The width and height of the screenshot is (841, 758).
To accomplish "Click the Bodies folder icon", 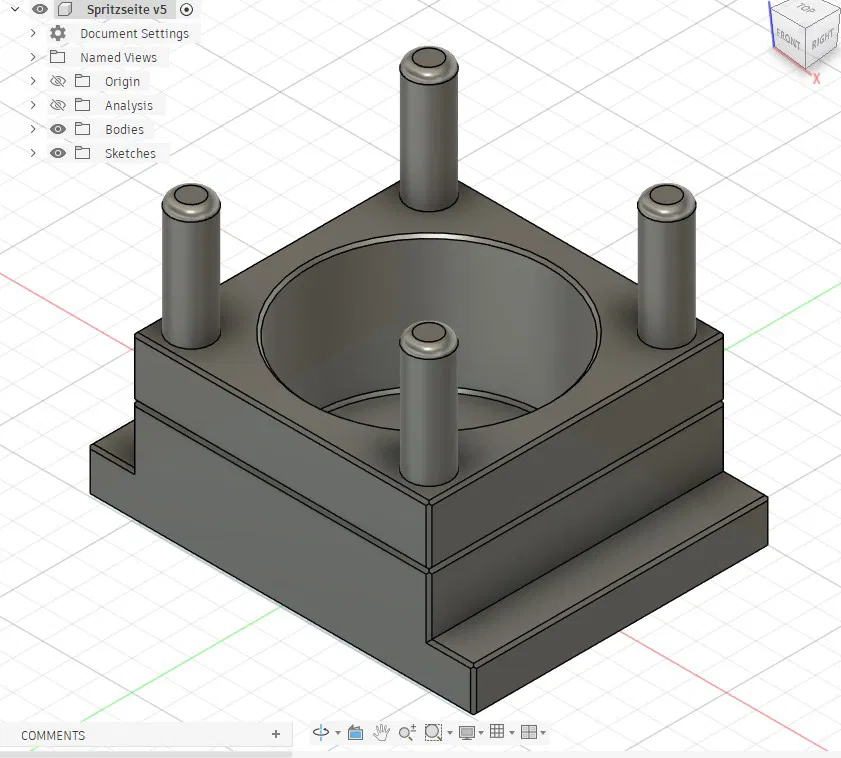I will point(82,129).
